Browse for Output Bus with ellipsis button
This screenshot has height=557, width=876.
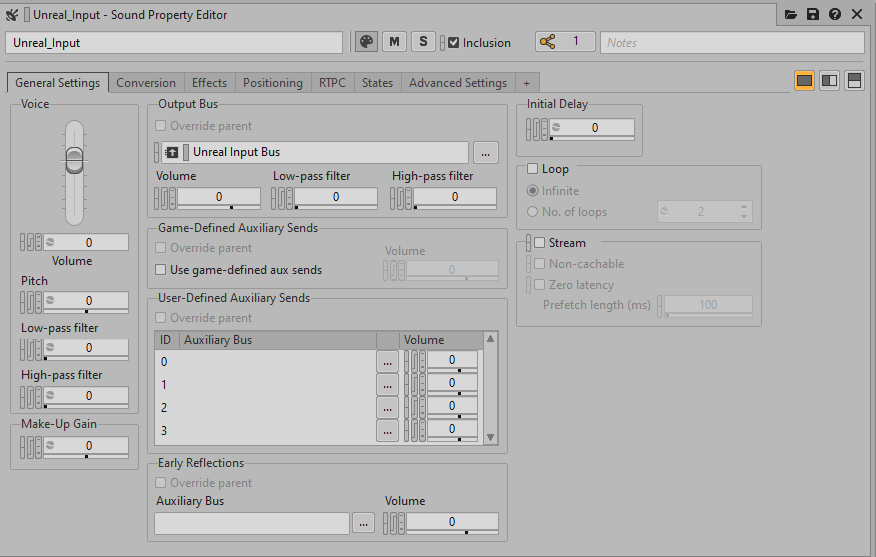pos(485,153)
